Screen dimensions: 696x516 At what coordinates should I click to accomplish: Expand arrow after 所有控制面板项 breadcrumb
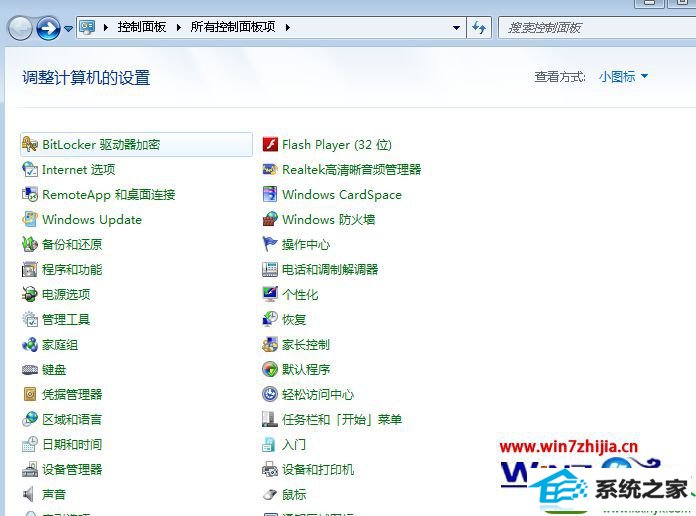288,28
